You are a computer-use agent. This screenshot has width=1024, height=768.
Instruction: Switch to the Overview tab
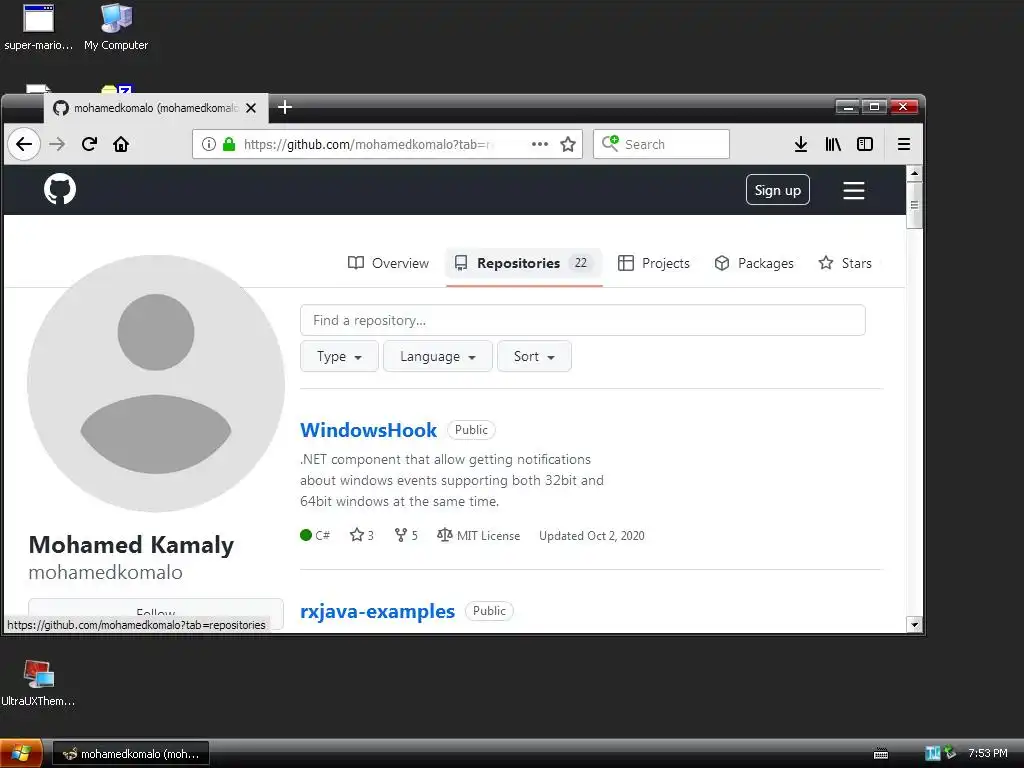pyautogui.click(x=388, y=263)
